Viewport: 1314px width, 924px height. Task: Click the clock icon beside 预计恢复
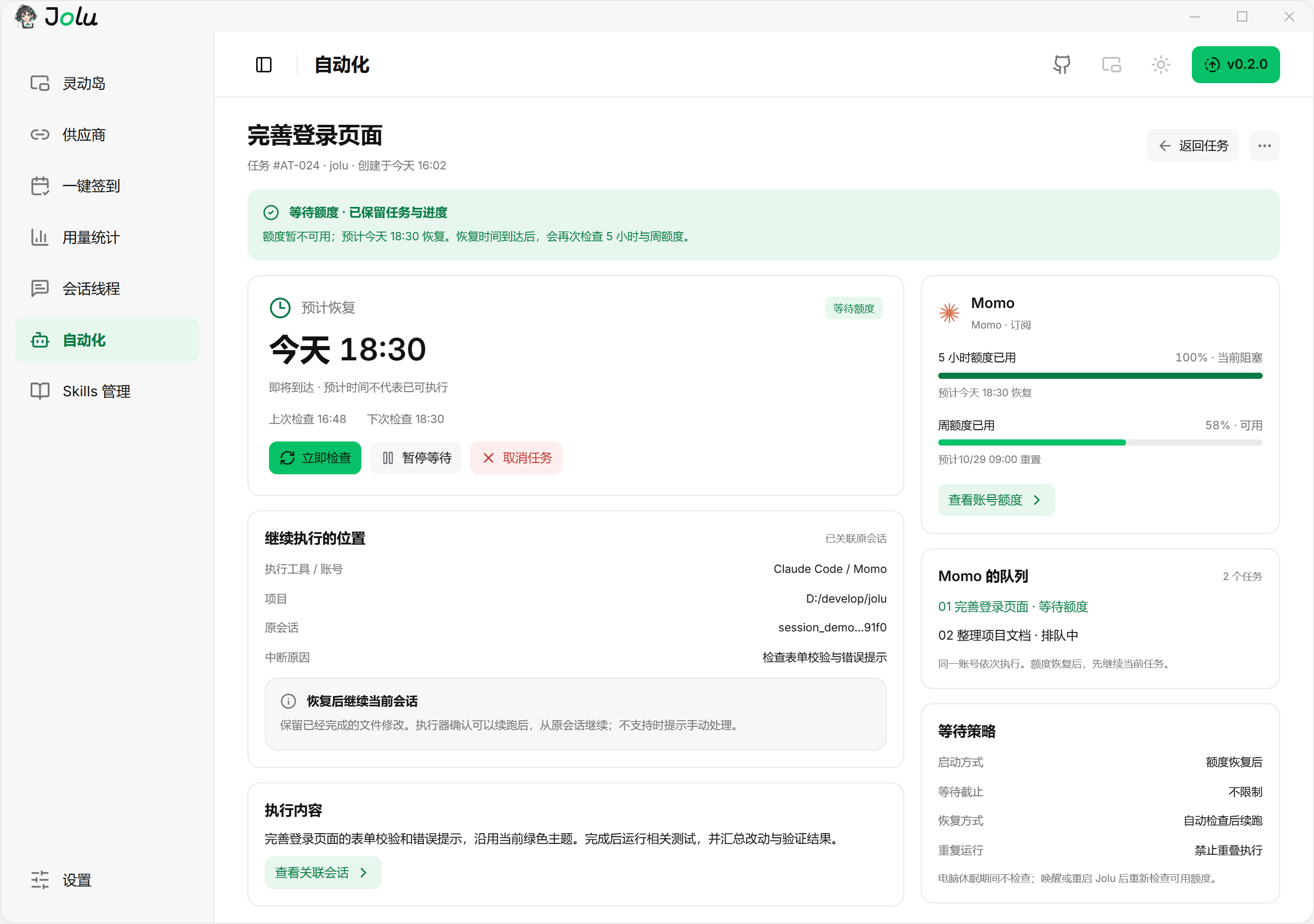280,308
